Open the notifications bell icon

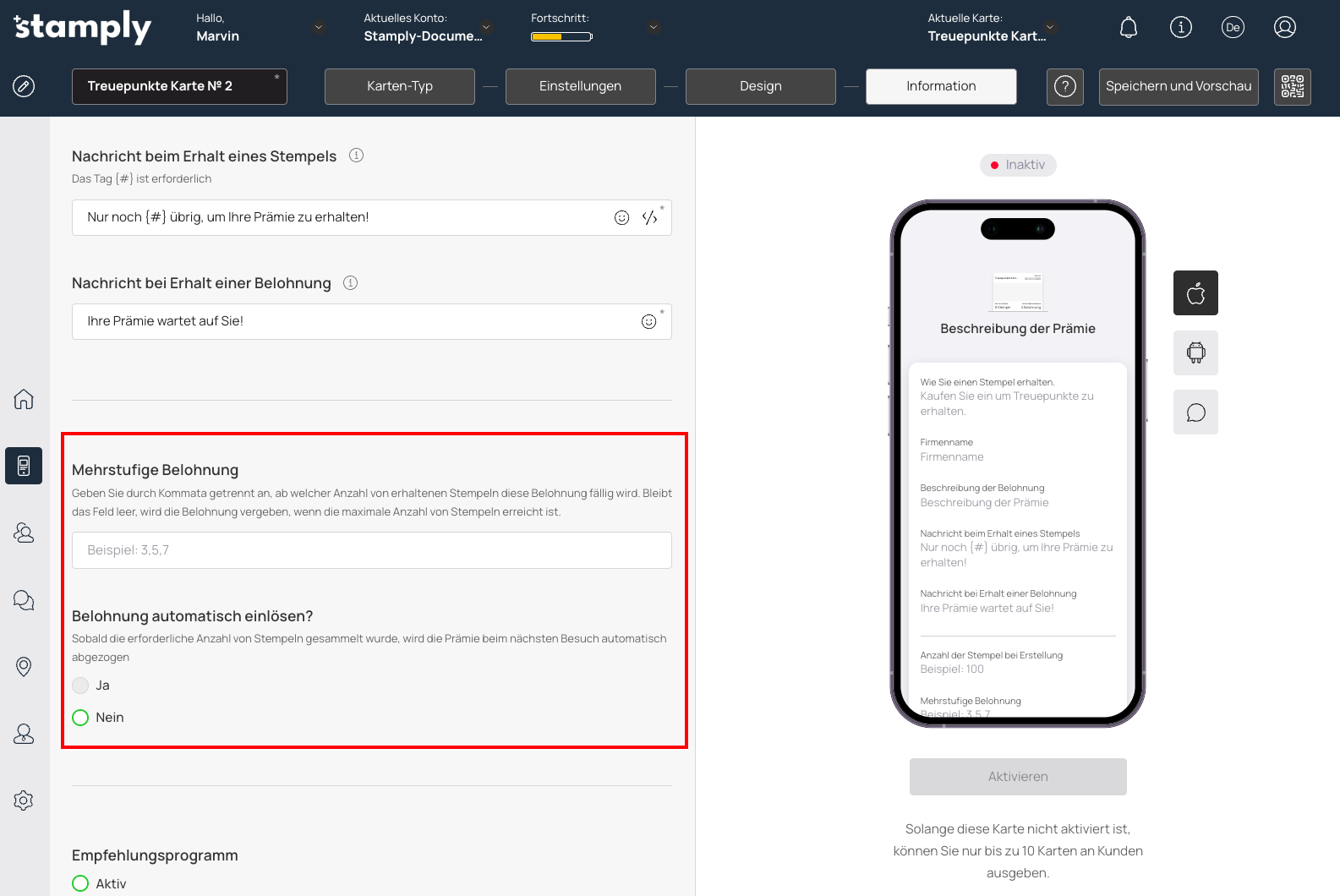click(x=1128, y=28)
